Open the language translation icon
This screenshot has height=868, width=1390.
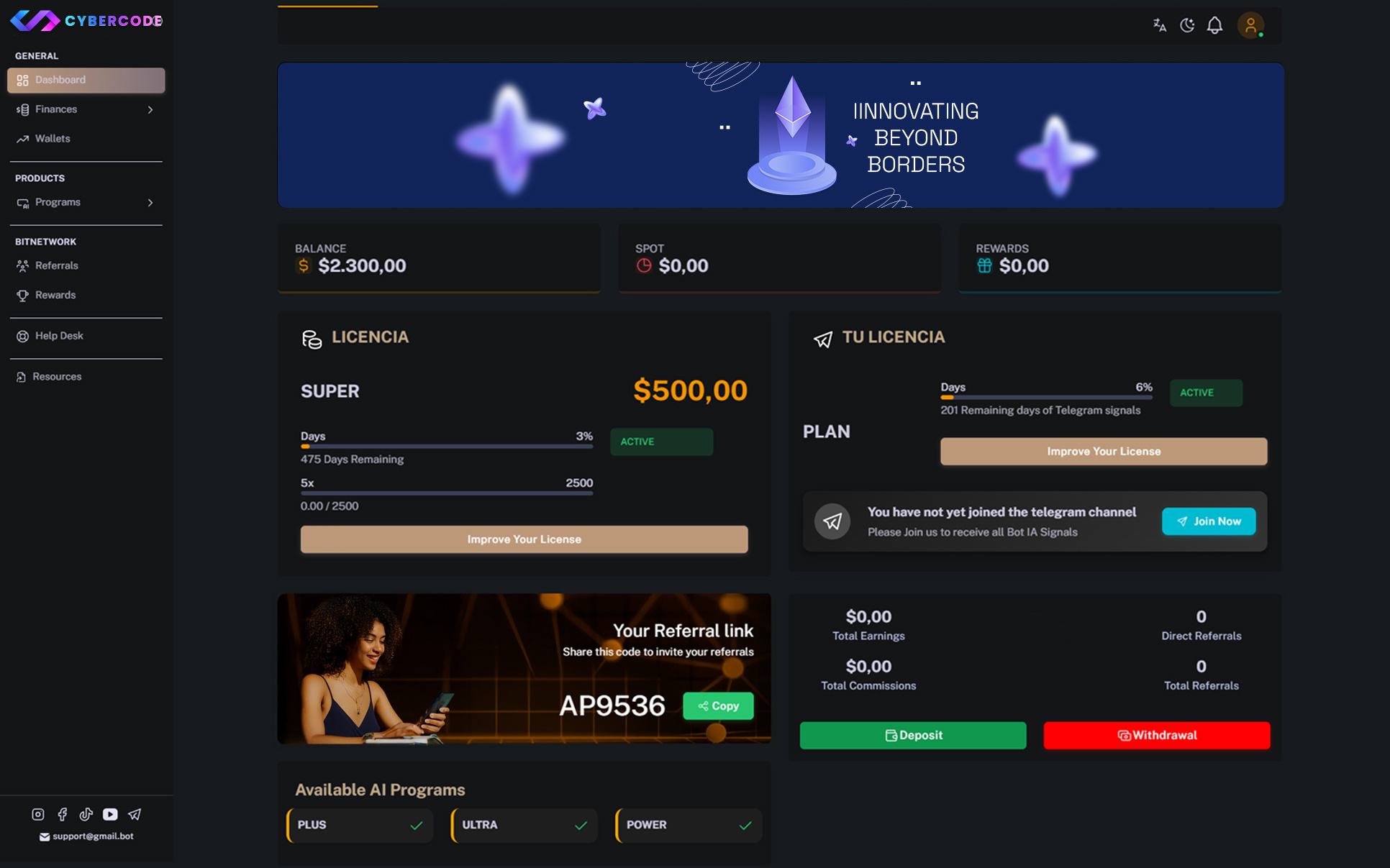(x=1159, y=25)
